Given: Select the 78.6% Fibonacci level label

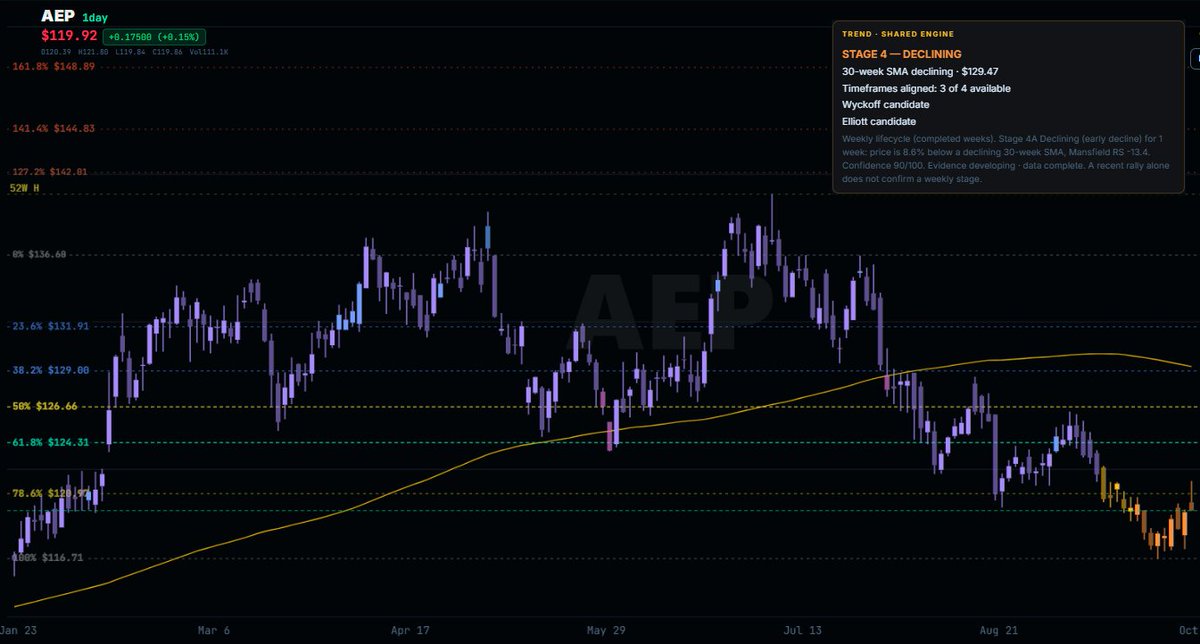Looking at the screenshot, I should (x=50, y=493).
